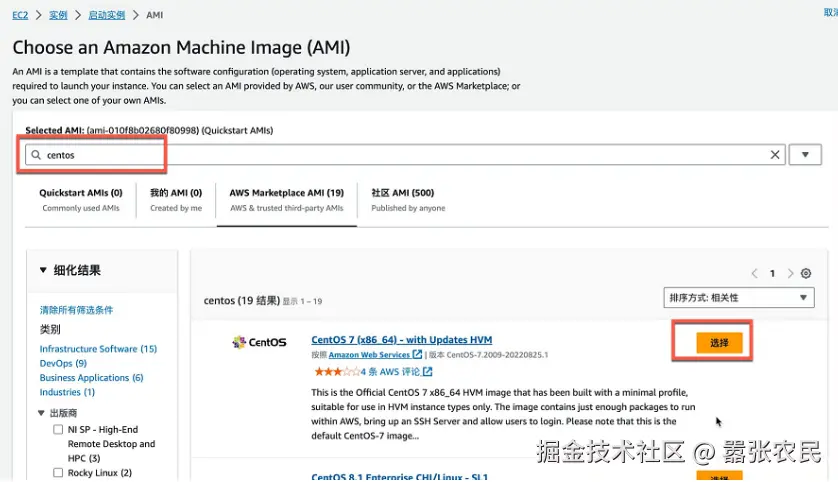838x482 pixels.
Task: Clear the search field with the X icon
Action: click(x=774, y=155)
